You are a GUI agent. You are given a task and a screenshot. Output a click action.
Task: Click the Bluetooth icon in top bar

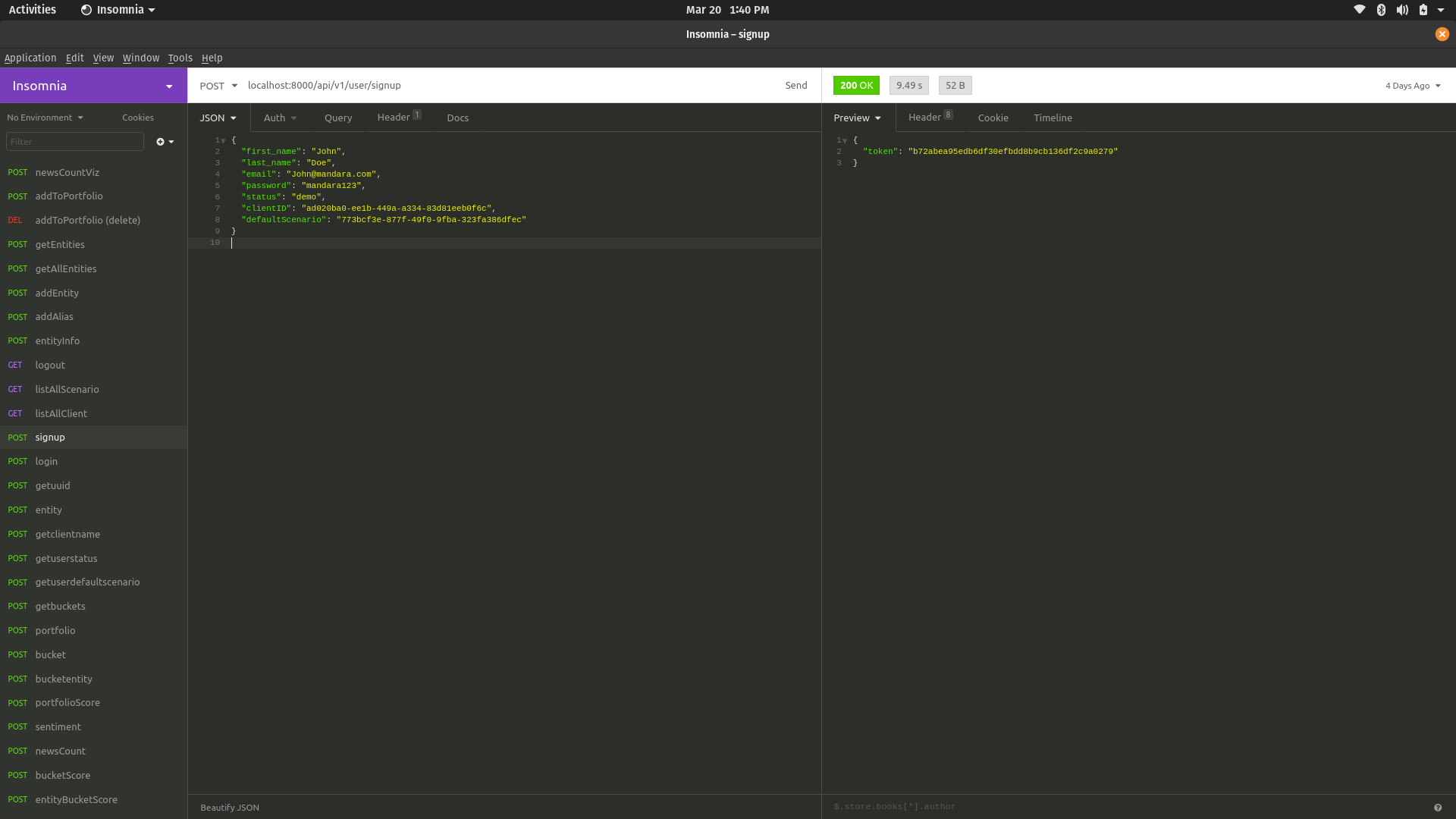(x=1381, y=10)
